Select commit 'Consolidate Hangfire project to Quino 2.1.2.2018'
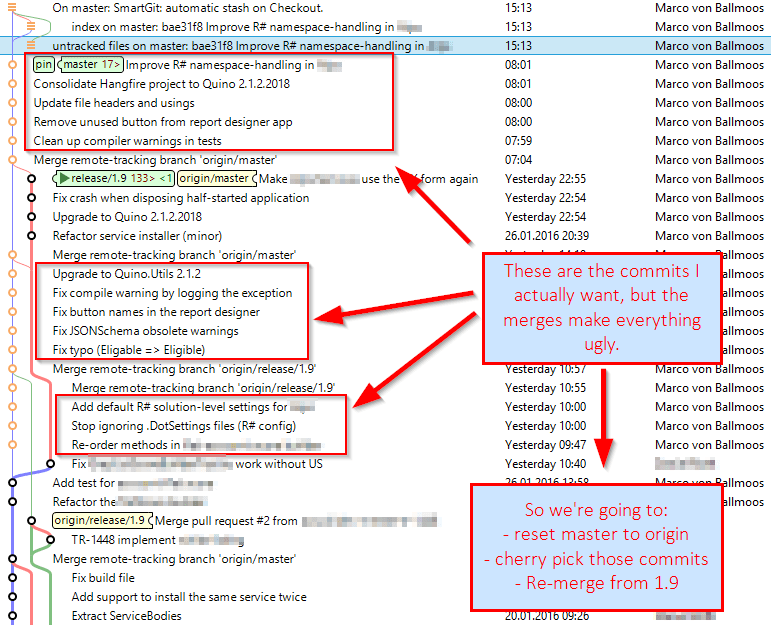The height and width of the screenshot is (625, 771). click(x=386, y=84)
